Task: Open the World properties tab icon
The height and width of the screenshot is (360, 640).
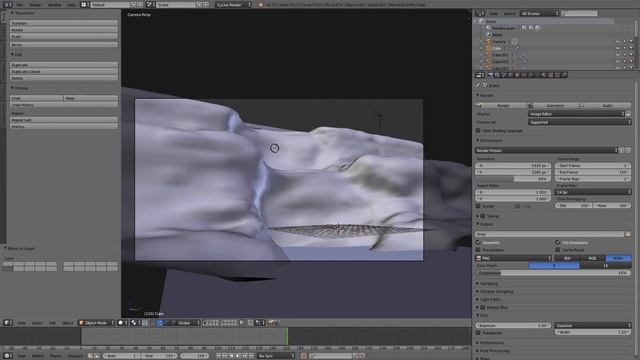Action: [x=511, y=75]
